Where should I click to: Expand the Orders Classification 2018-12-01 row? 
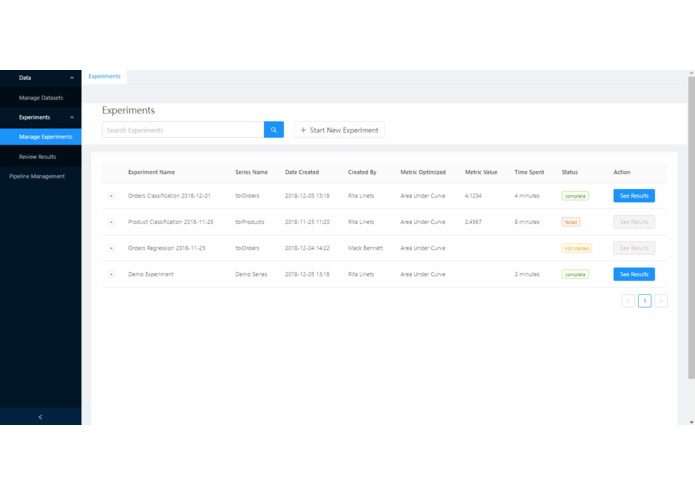[x=111, y=196]
